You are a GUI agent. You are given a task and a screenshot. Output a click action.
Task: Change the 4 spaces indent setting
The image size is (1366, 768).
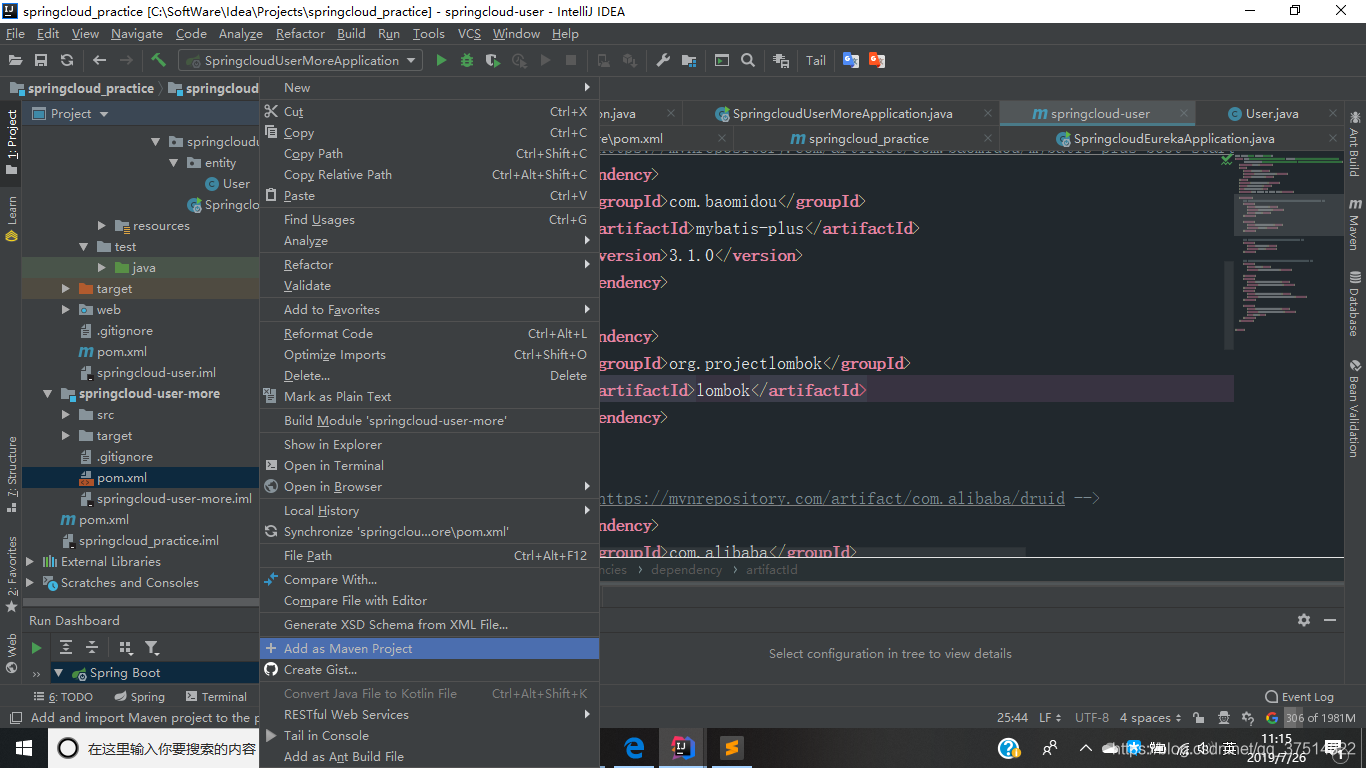tap(1150, 718)
